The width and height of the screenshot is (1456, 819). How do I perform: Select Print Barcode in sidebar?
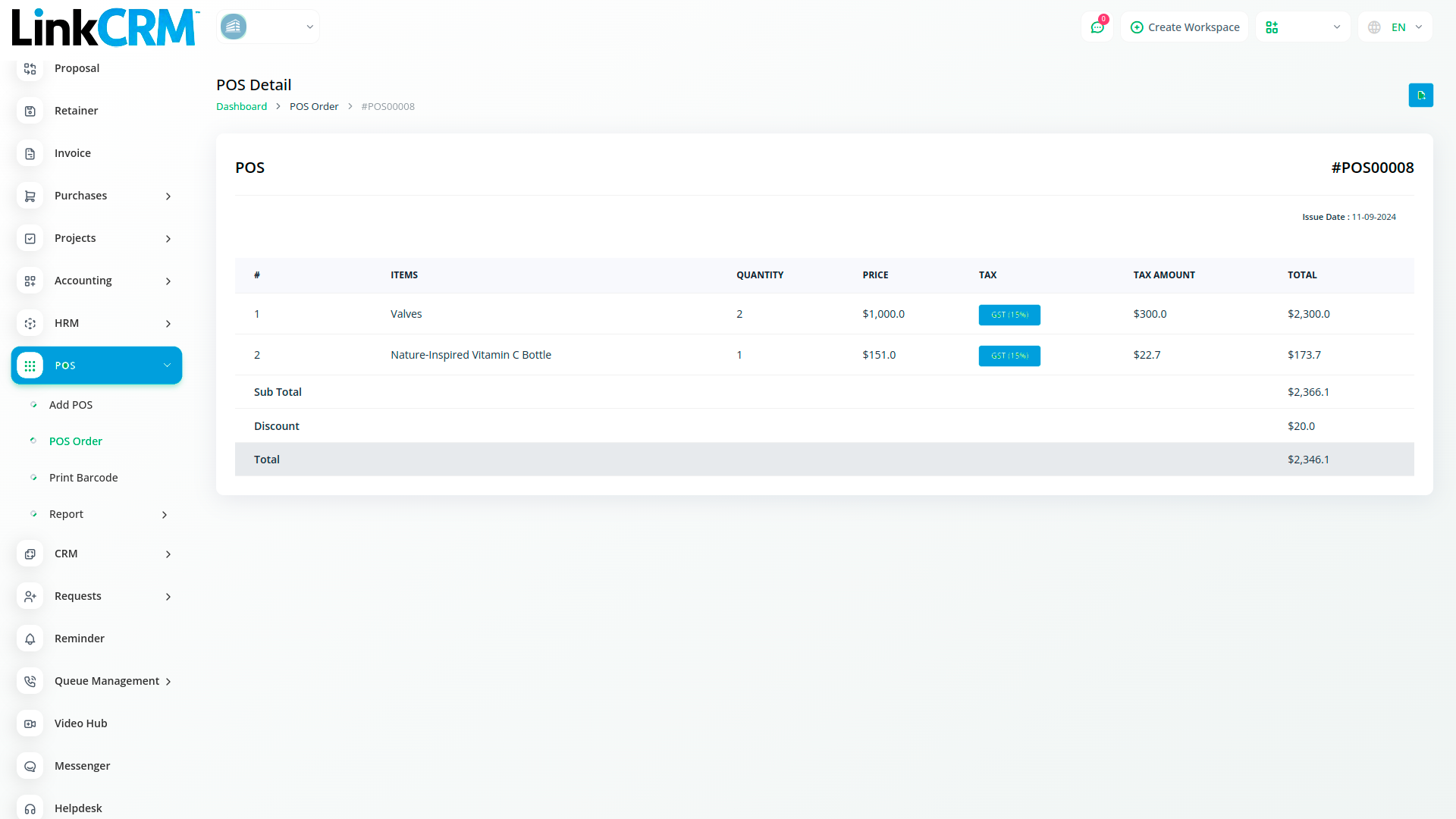[x=83, y=478]
